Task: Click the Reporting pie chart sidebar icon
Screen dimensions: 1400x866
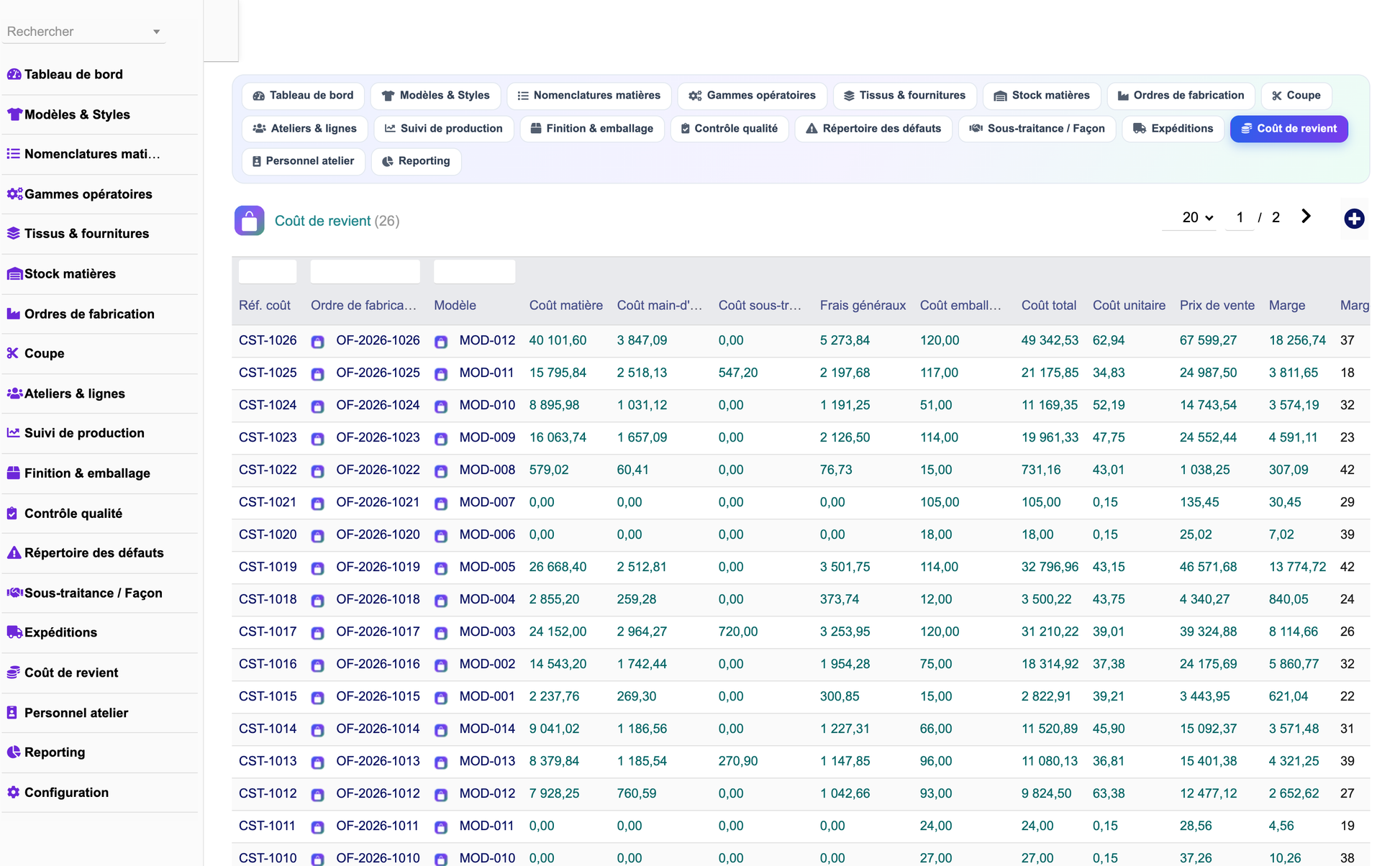Action: [x=14, y=752]
